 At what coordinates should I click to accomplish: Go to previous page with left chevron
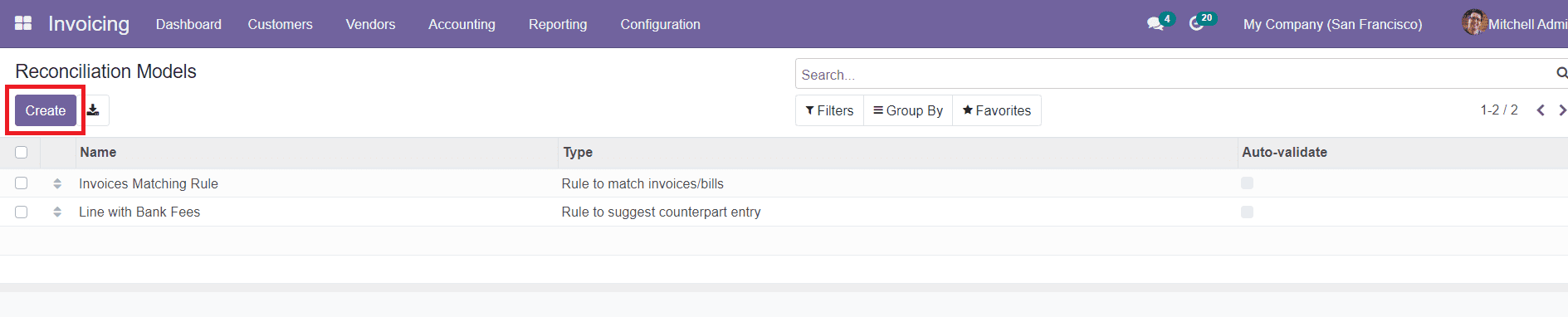pyautogui.click(x=1541, y=110)
